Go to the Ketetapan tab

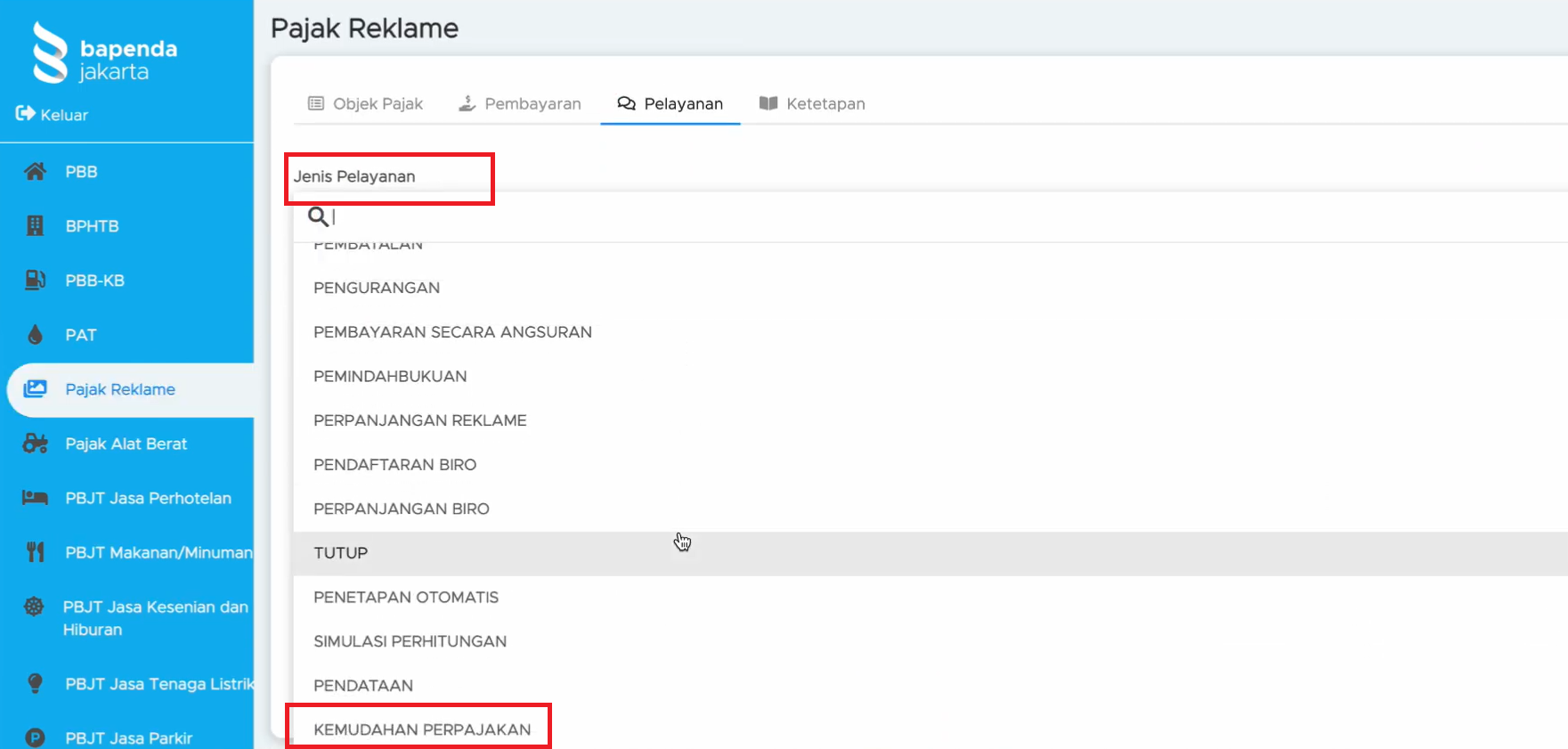tap(812, 104)
